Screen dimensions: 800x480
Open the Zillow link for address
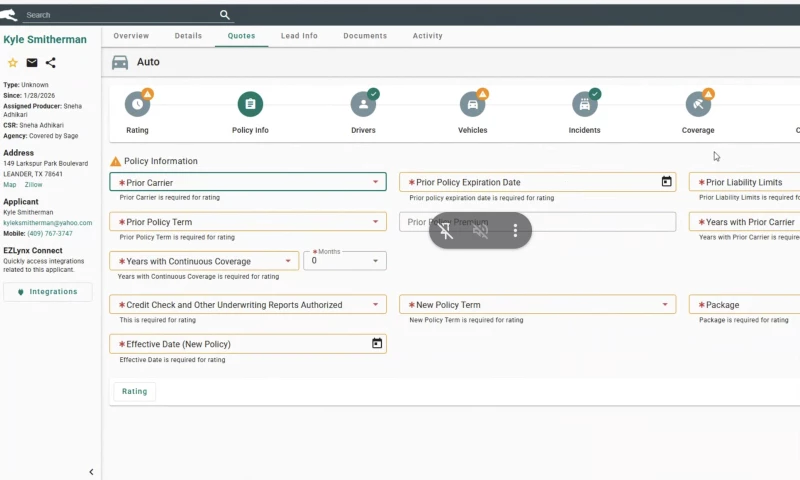point(34,185)
